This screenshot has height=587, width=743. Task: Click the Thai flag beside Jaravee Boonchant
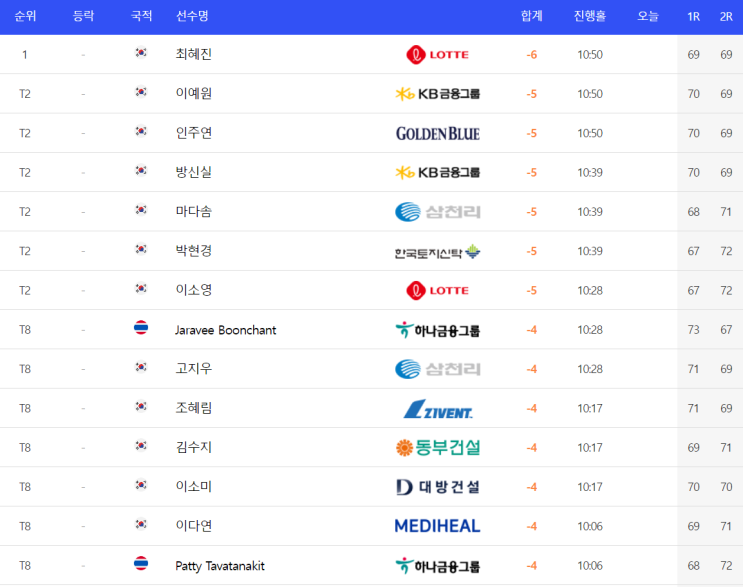141,327
